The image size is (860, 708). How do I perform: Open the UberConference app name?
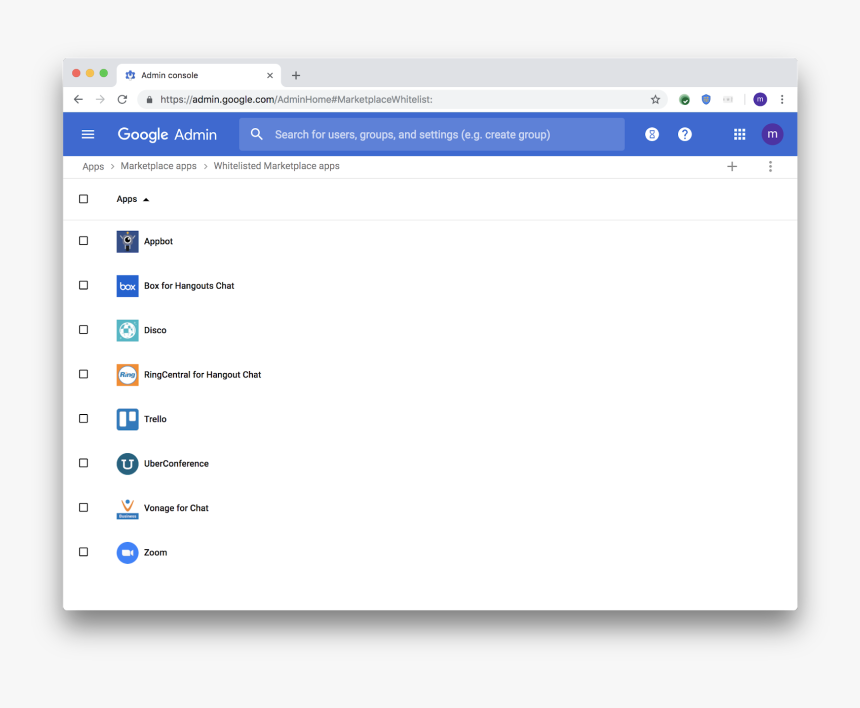click(x=176, y=463)
